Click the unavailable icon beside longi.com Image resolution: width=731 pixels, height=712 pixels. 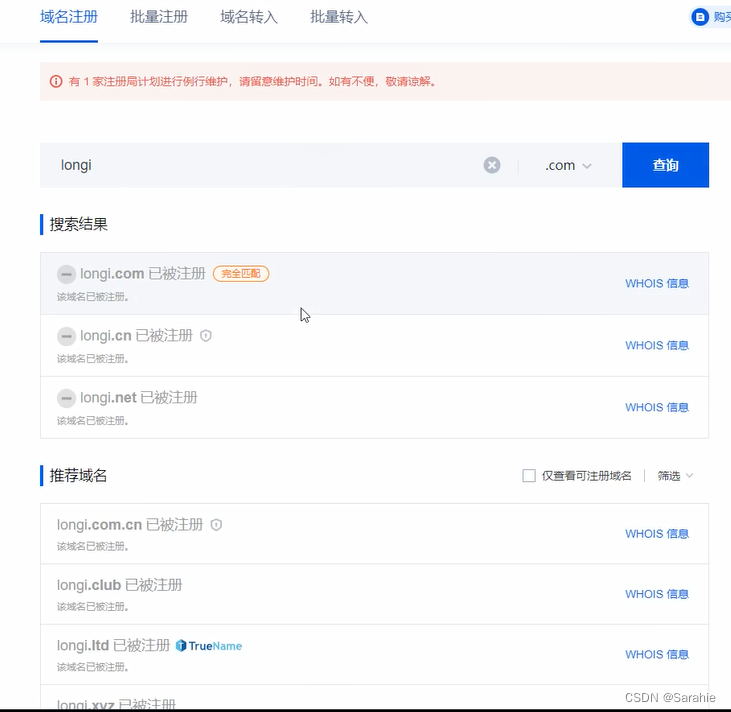tap(66, 274)
